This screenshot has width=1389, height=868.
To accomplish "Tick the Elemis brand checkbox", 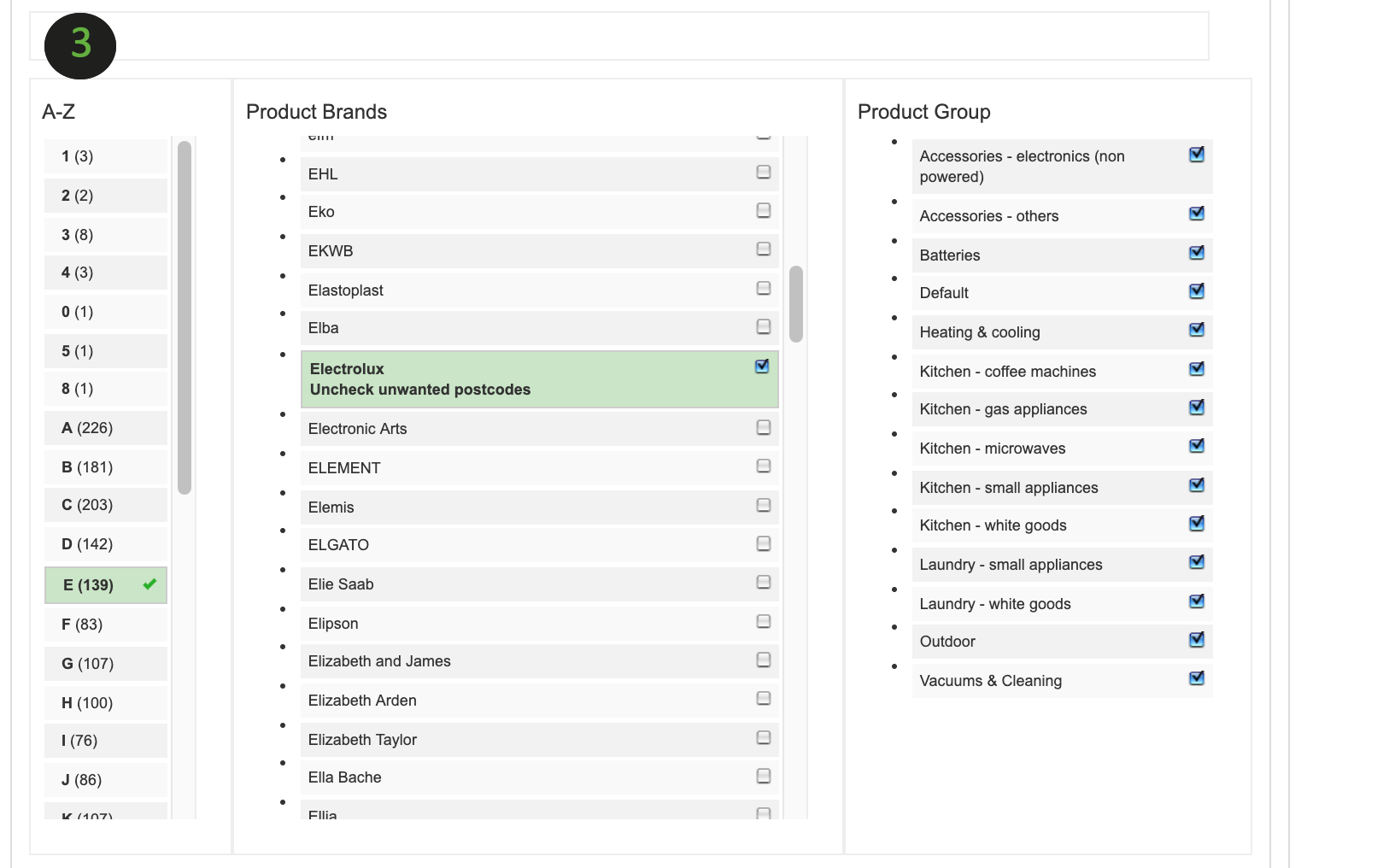I will [x=764, y=505].
